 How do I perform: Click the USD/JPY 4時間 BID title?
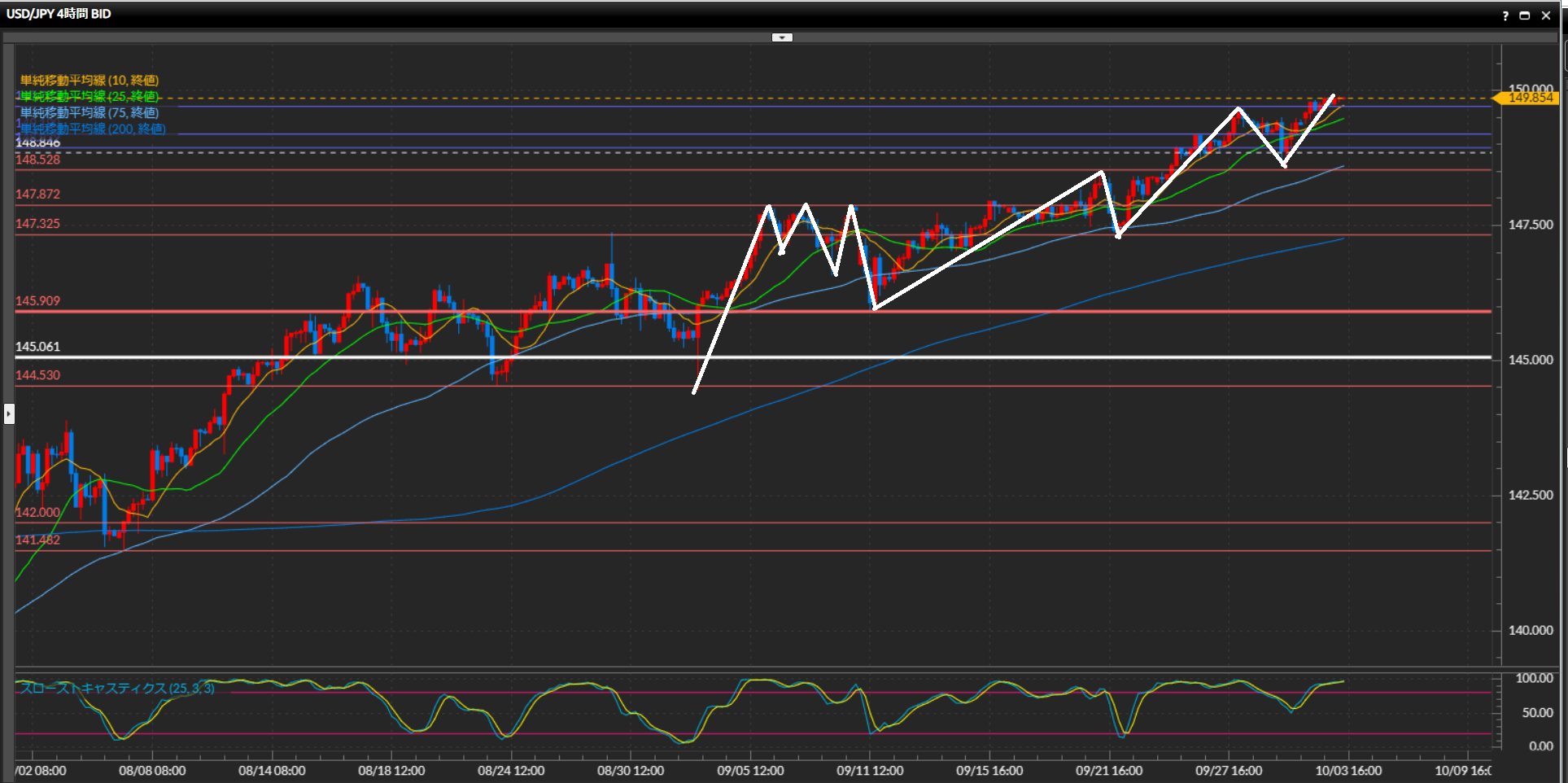pyautogui.click(x=59, y=14)
